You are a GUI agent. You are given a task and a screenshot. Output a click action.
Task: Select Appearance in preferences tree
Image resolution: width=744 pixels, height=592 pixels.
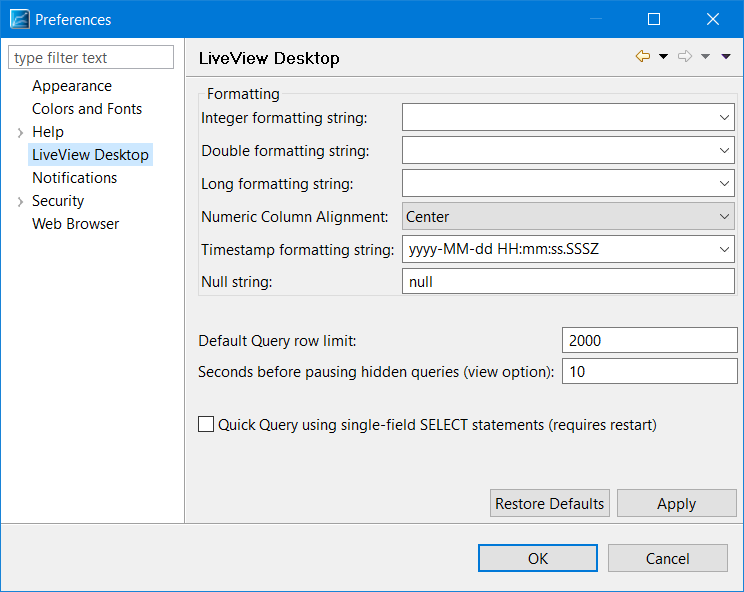point(72,86)
